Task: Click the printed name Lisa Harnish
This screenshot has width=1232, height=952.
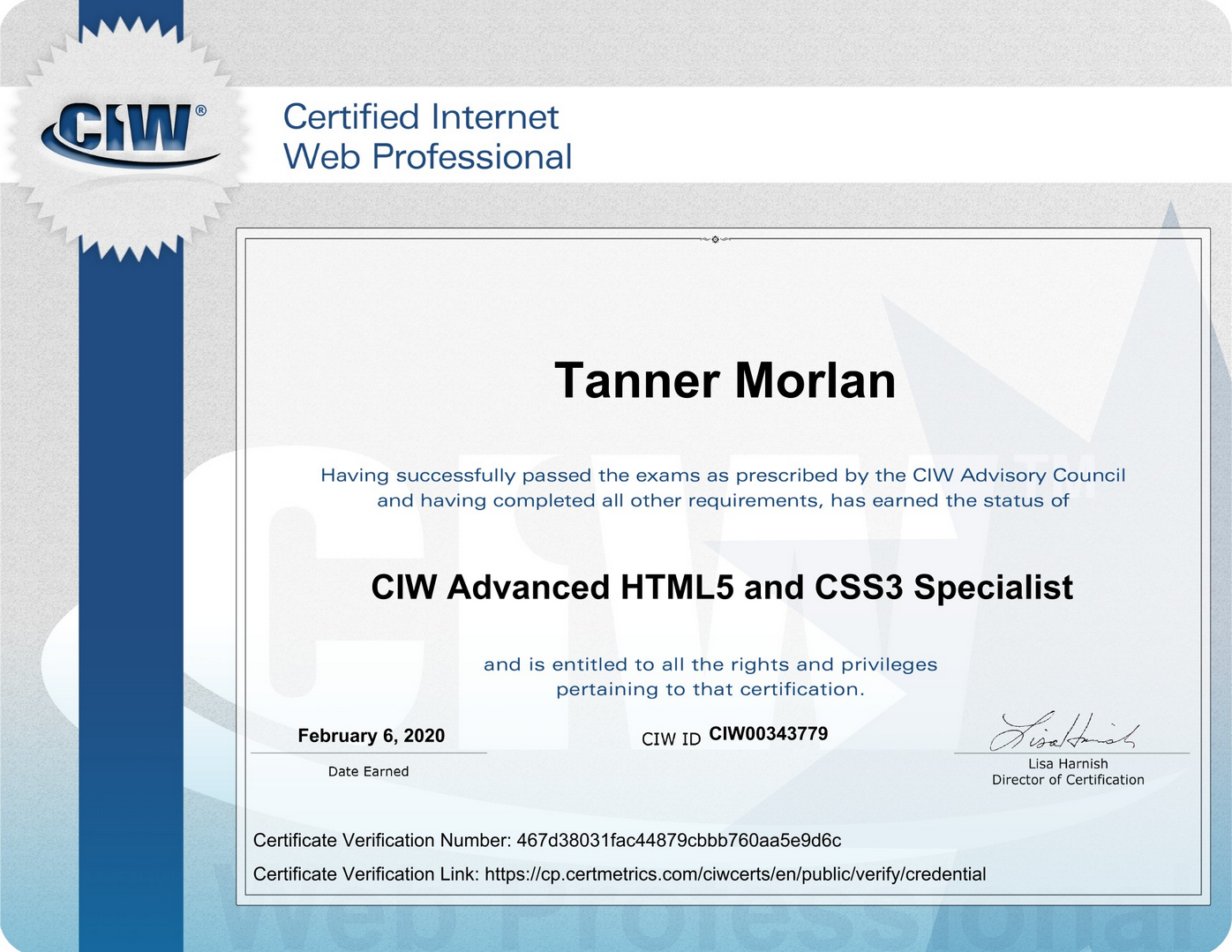Action: pos(1068,764)
